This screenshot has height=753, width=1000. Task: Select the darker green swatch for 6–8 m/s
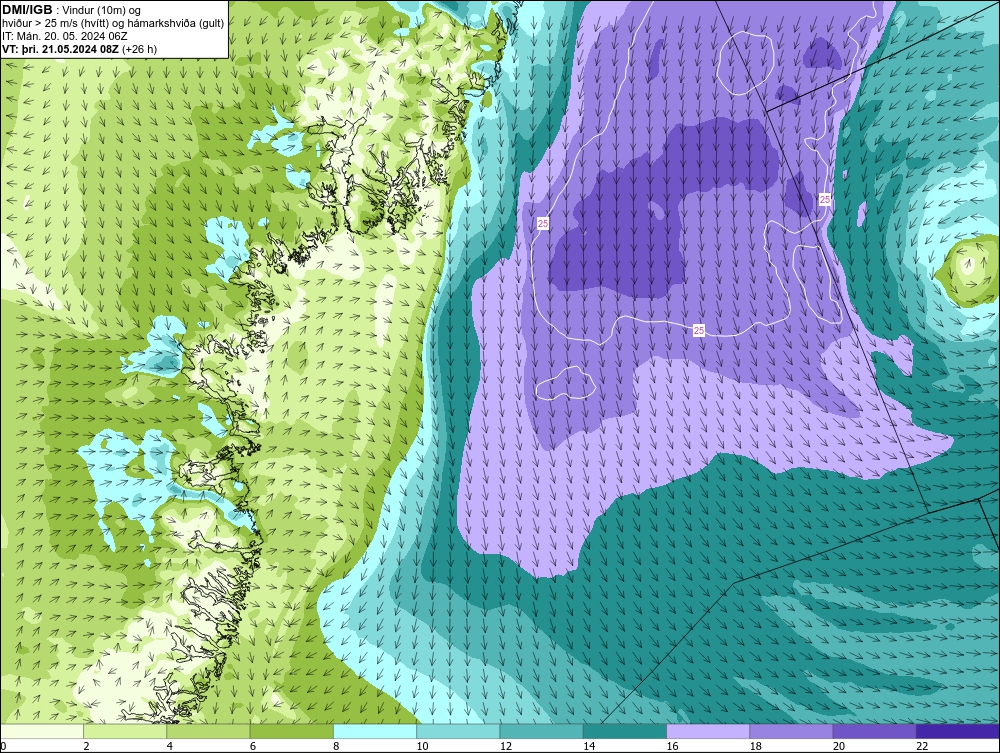coord(291,731)
